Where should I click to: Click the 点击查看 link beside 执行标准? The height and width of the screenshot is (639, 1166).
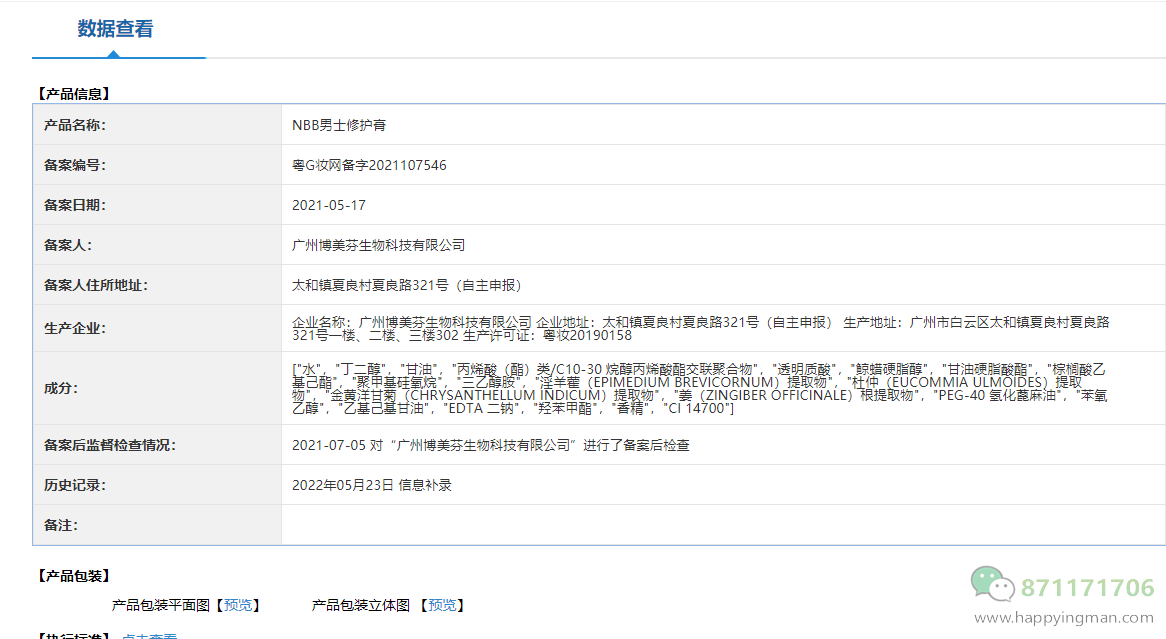pyautogui.click(x=150, y=636)
